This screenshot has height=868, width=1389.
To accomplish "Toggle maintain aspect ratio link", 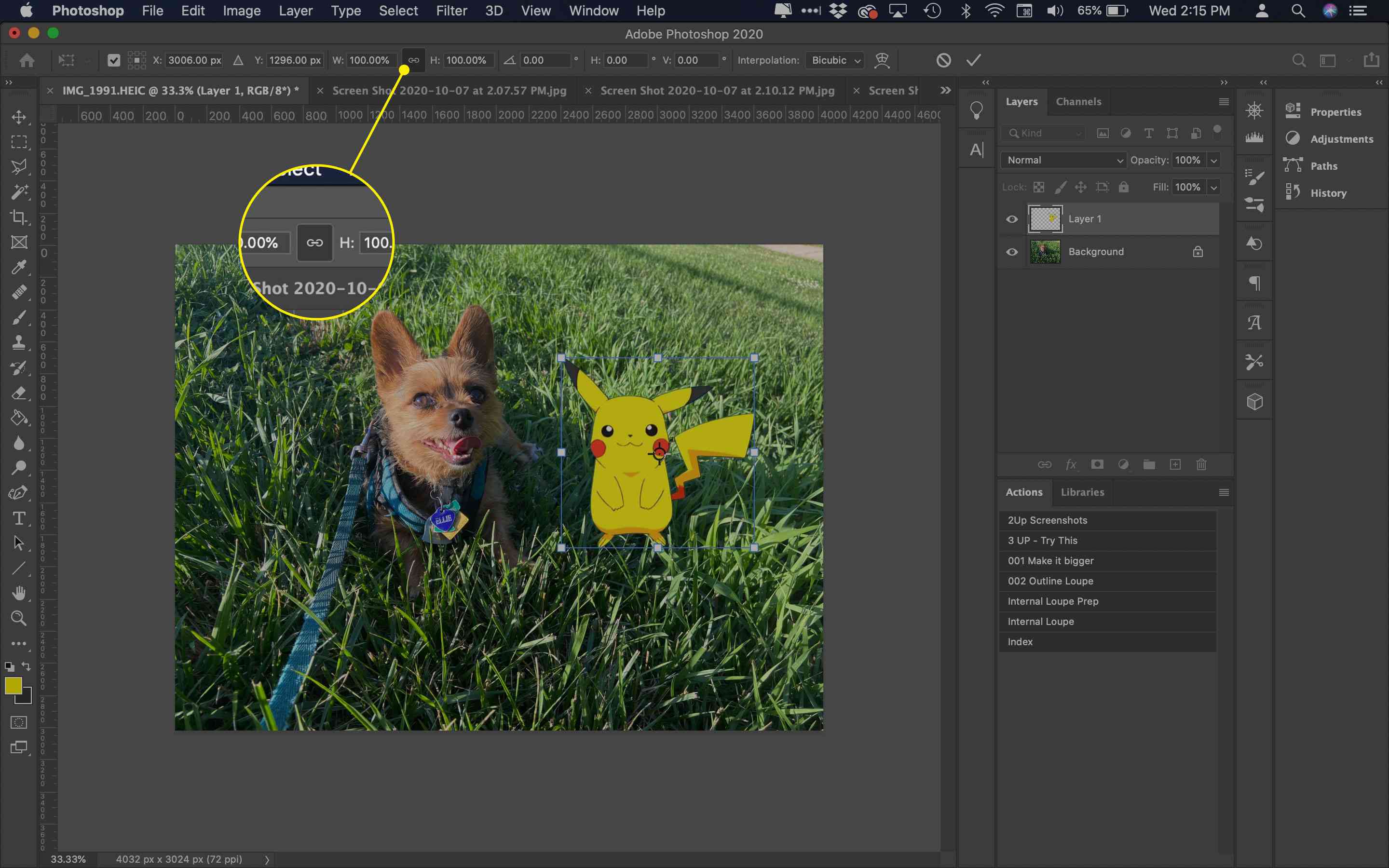I will pos(413,60).
